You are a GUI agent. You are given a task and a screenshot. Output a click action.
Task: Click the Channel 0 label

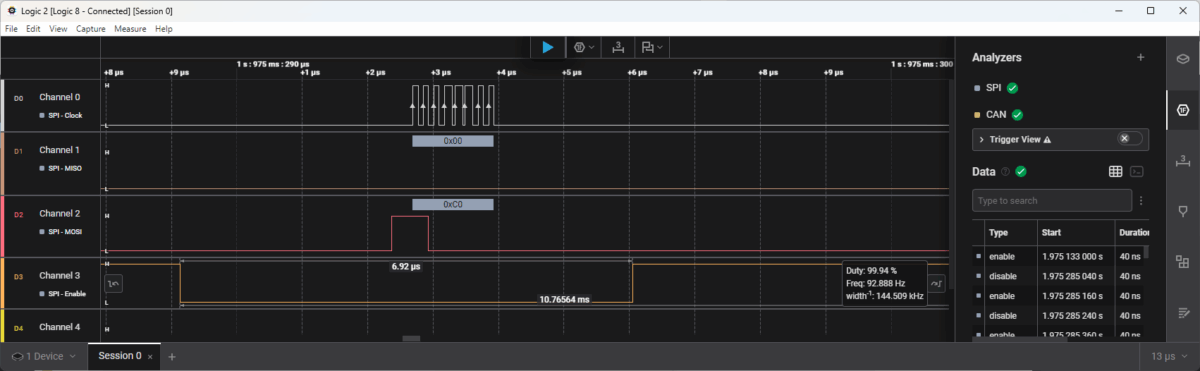[x=59, y=97]
